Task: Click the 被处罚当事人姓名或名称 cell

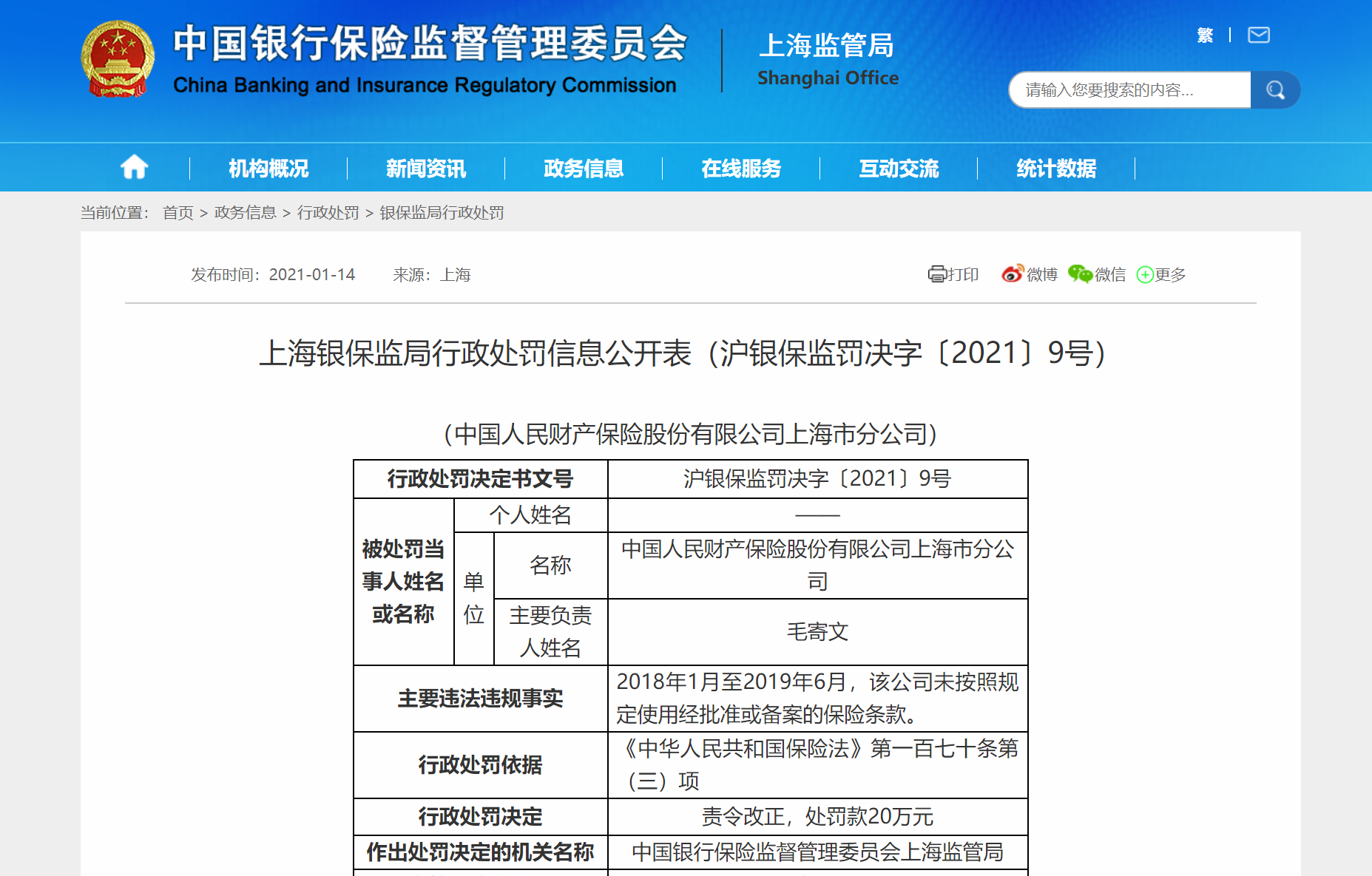Action: point(403,582)
